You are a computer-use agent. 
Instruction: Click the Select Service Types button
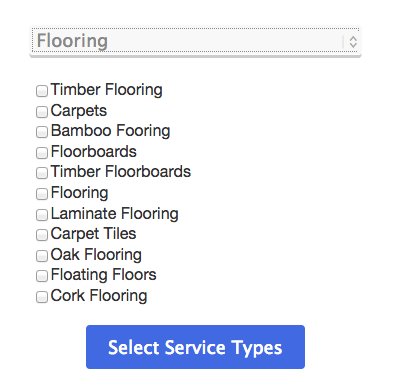tap(195, 347)
